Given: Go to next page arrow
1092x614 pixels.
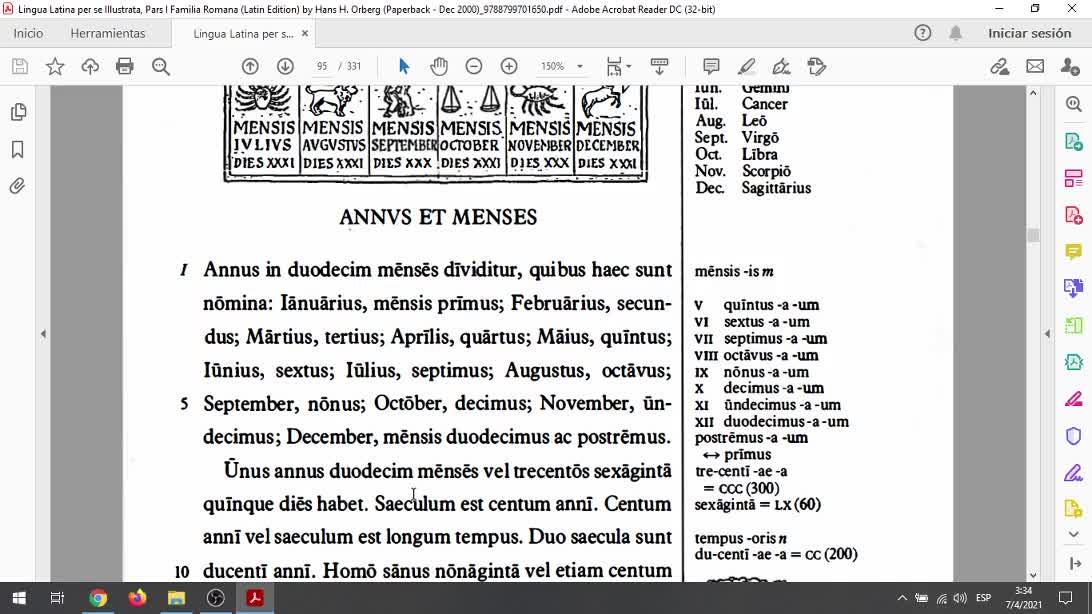Looking at the screenshot, I should coord(286,66).
